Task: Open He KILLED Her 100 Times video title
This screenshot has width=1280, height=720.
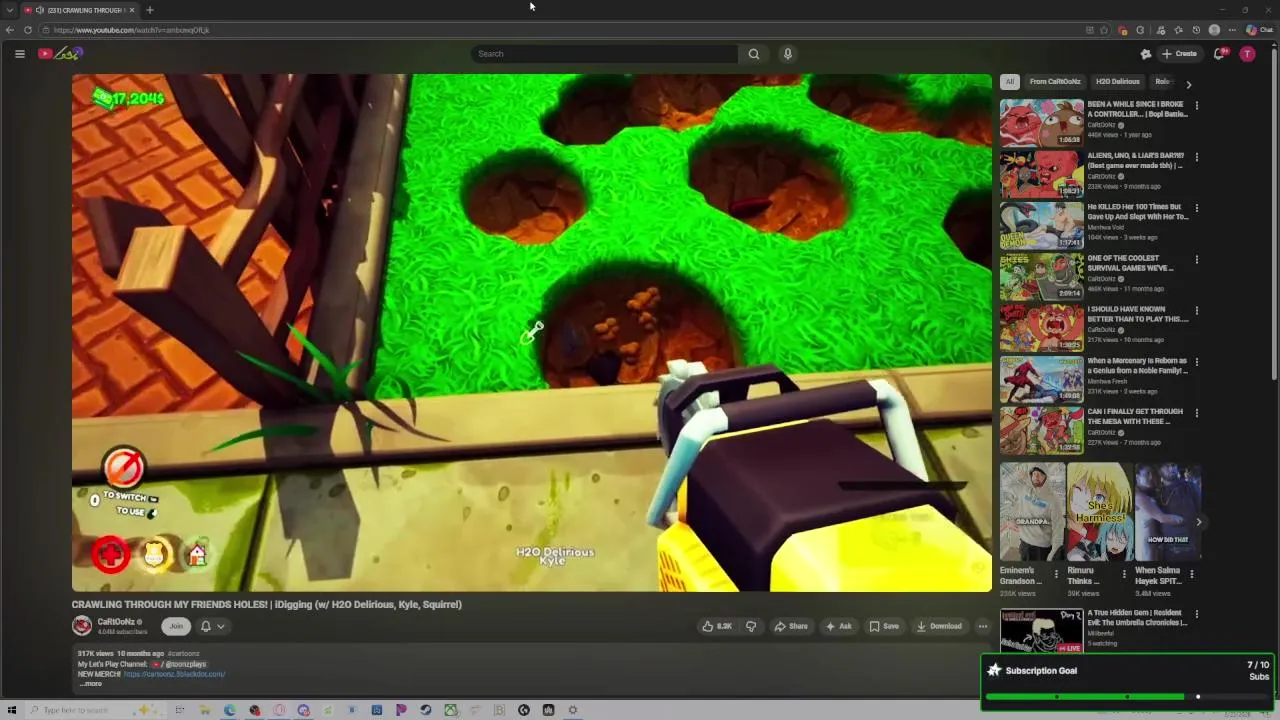Action: pyautogui.click(x=1138, y=212)
